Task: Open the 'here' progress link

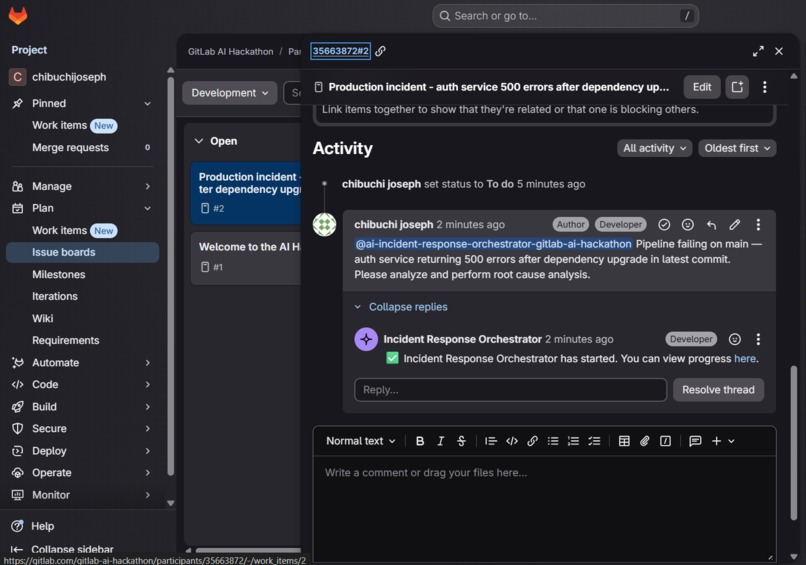Action: (745, 359)
